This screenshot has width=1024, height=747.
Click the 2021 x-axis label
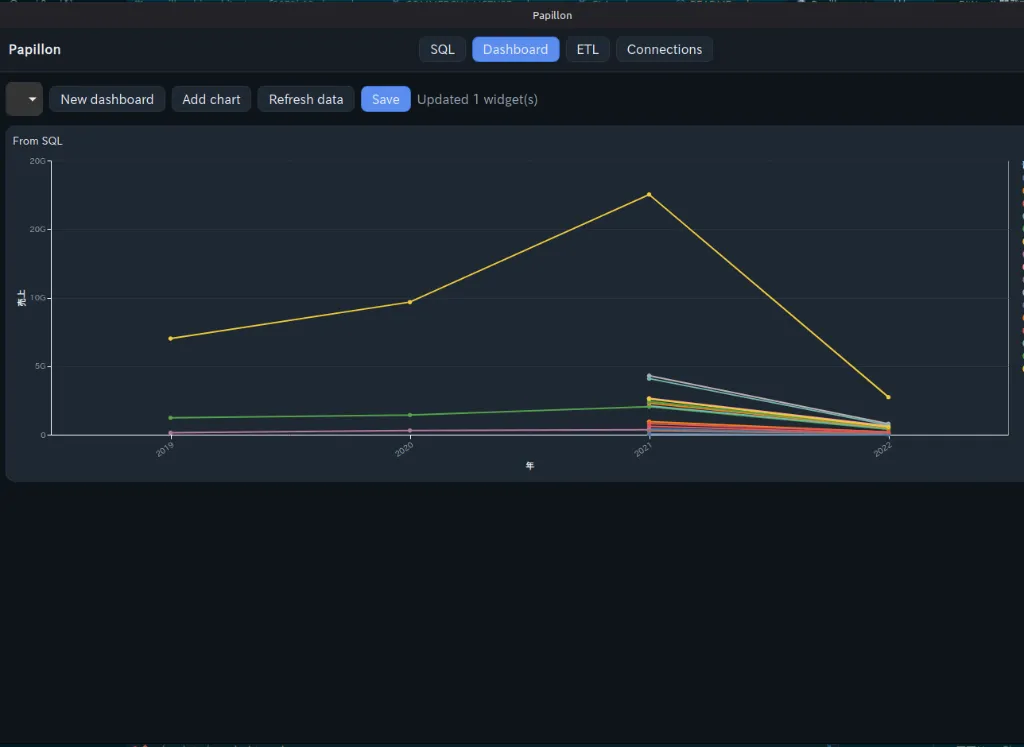pos(643,449)
